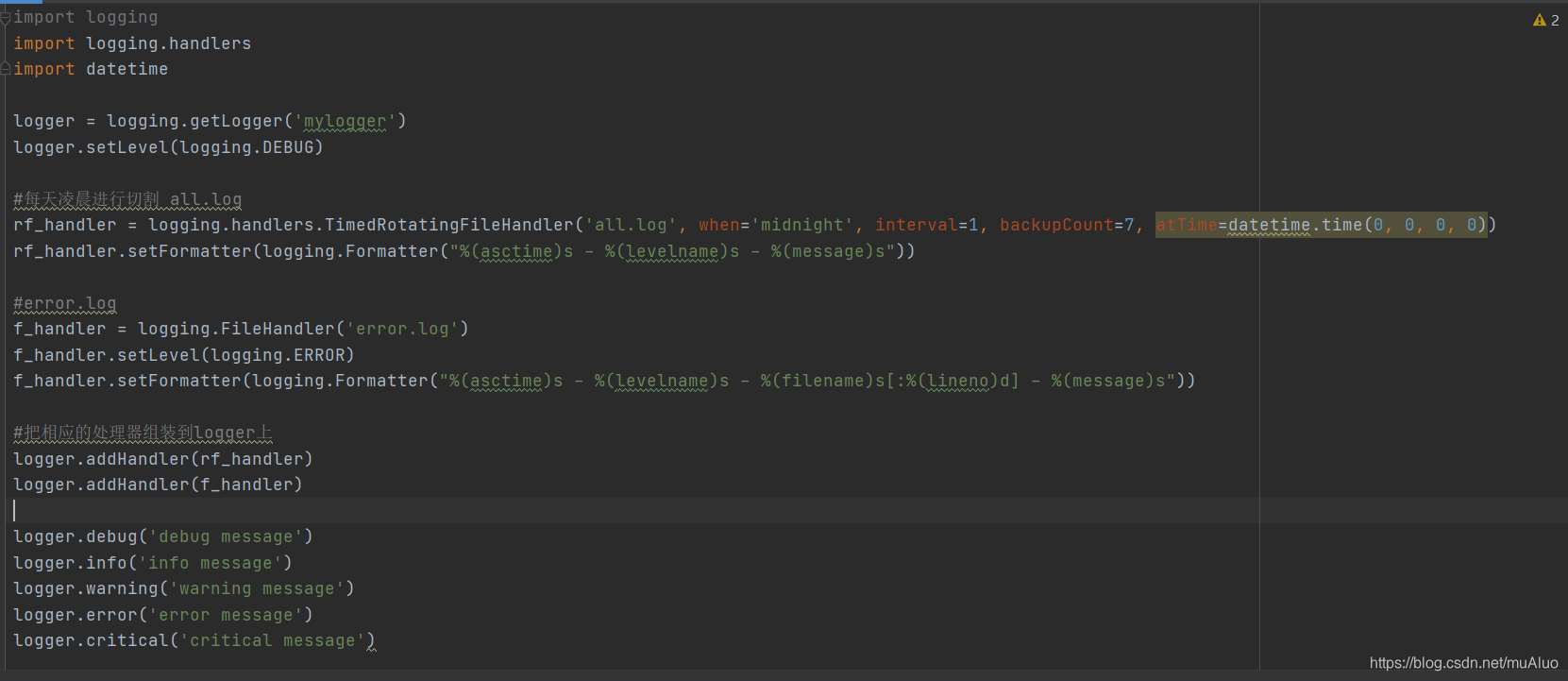Click the 'debug message' string
The height and width of the screenshot is (681, 1568).
tap(226, 536)
